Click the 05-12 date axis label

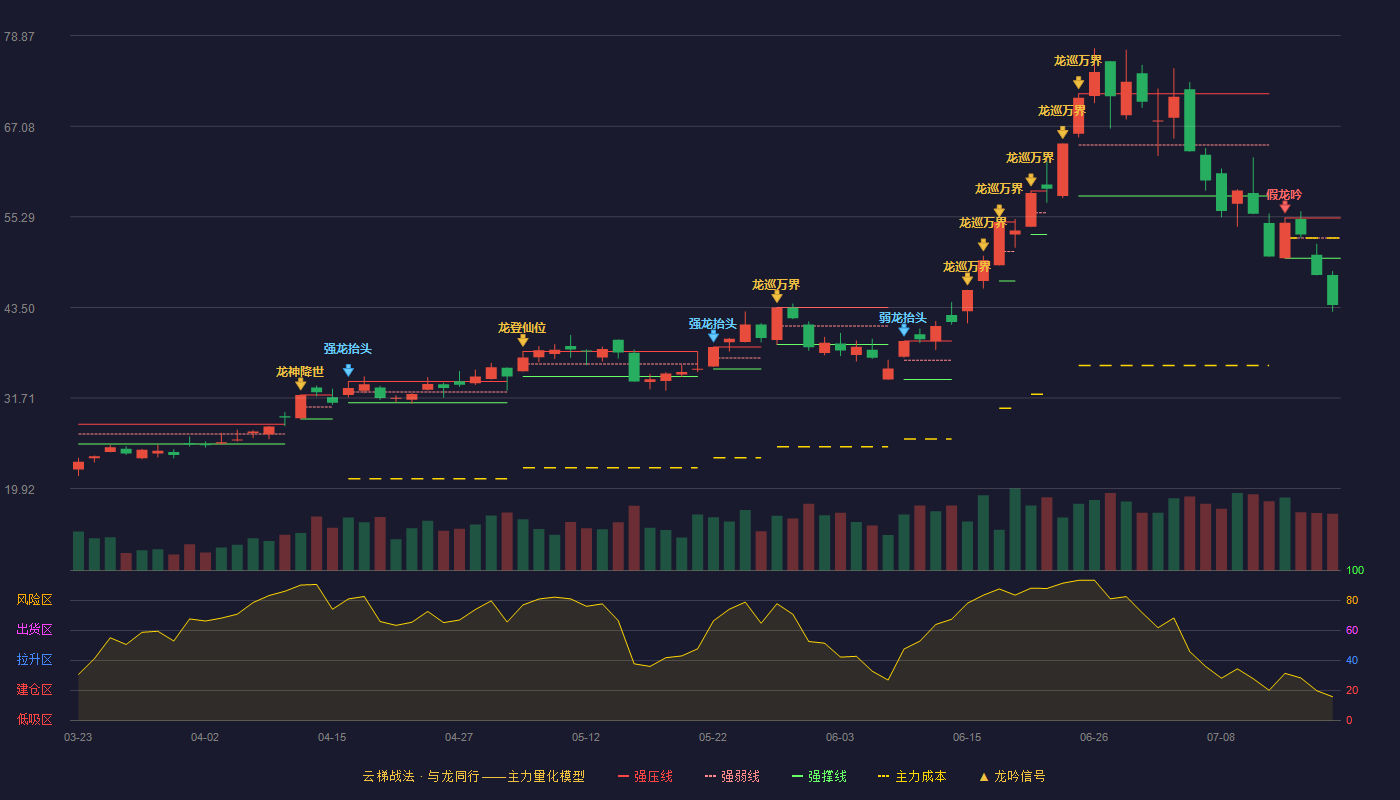586,737
